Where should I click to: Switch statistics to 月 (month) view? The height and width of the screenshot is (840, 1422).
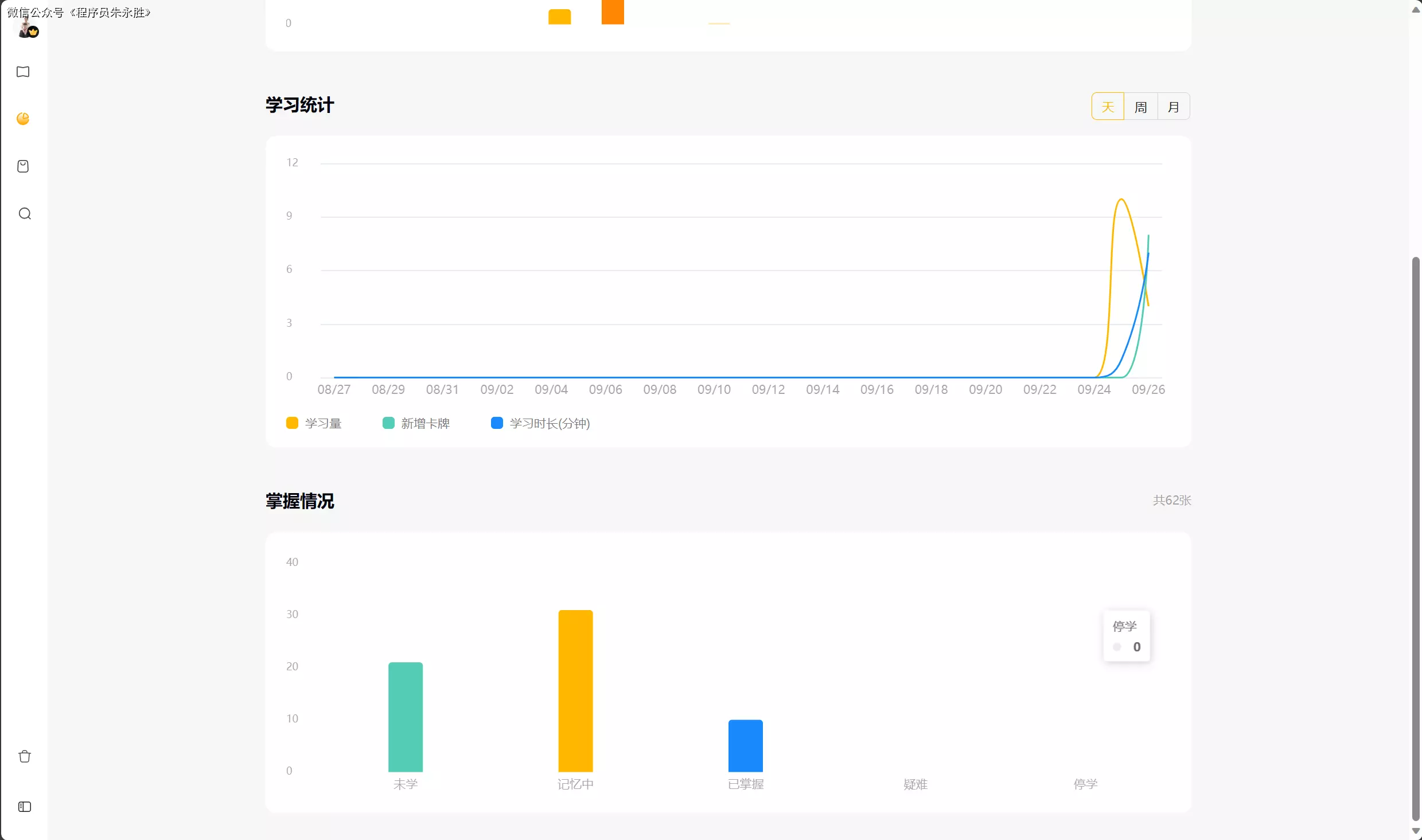(1173, 107)
